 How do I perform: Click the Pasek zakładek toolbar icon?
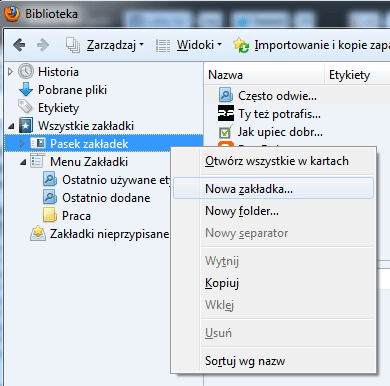pos(38,143)
